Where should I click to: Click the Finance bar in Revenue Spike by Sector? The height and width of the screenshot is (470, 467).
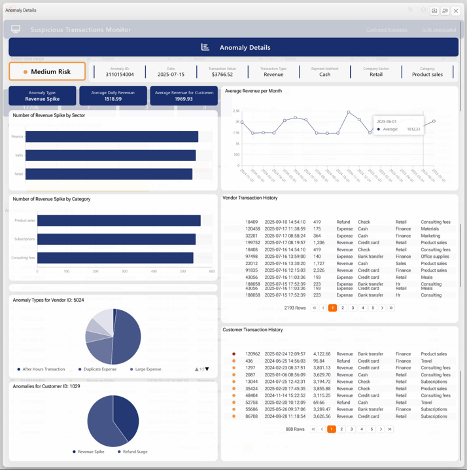112,136
